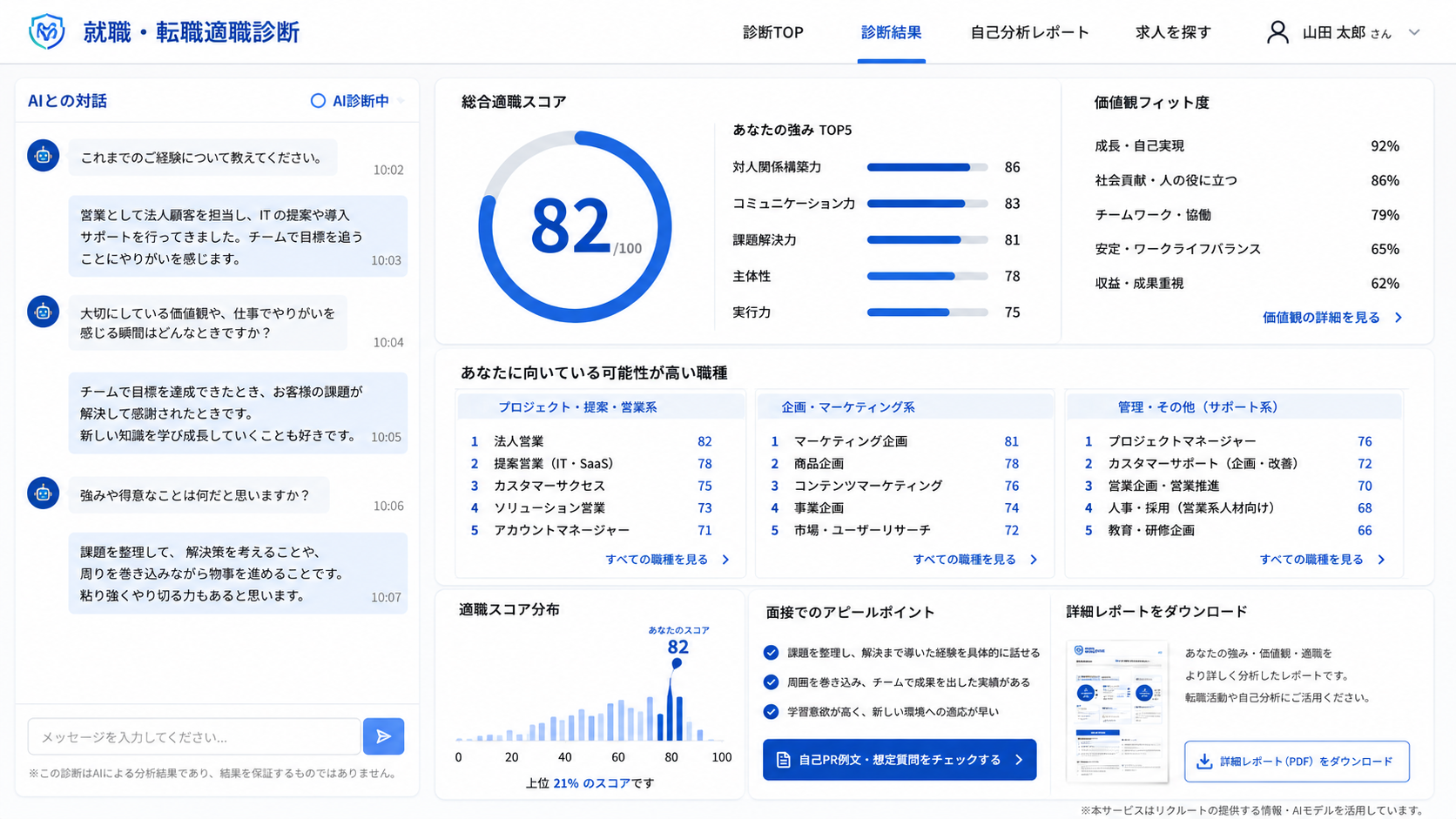Select the 教育・研修企画 job row
Viewport: 1456px width, 819px height.
tap(1228, 530)
